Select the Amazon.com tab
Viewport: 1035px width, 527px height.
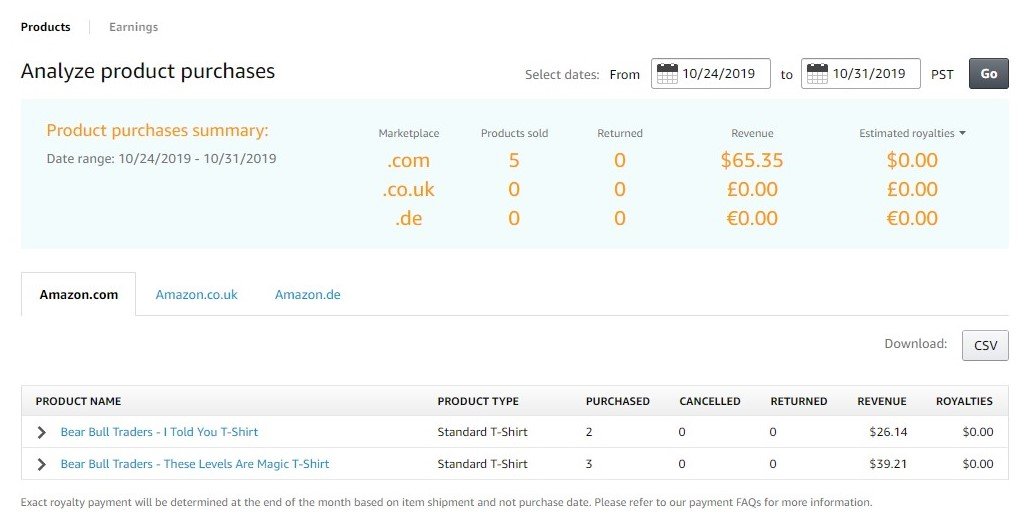[79, 295]
